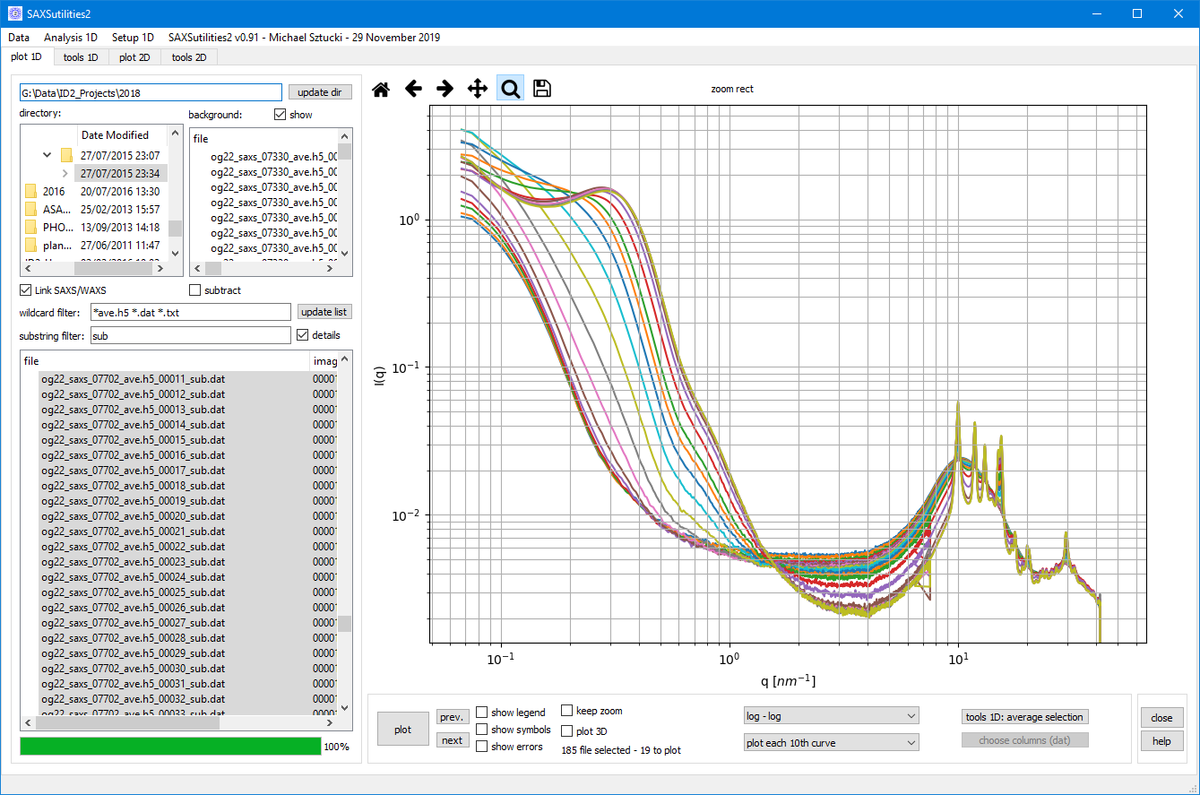
Task: Open the plot each 10th curve dropdown
Action: pyautogui.click(x=830, y=743)
